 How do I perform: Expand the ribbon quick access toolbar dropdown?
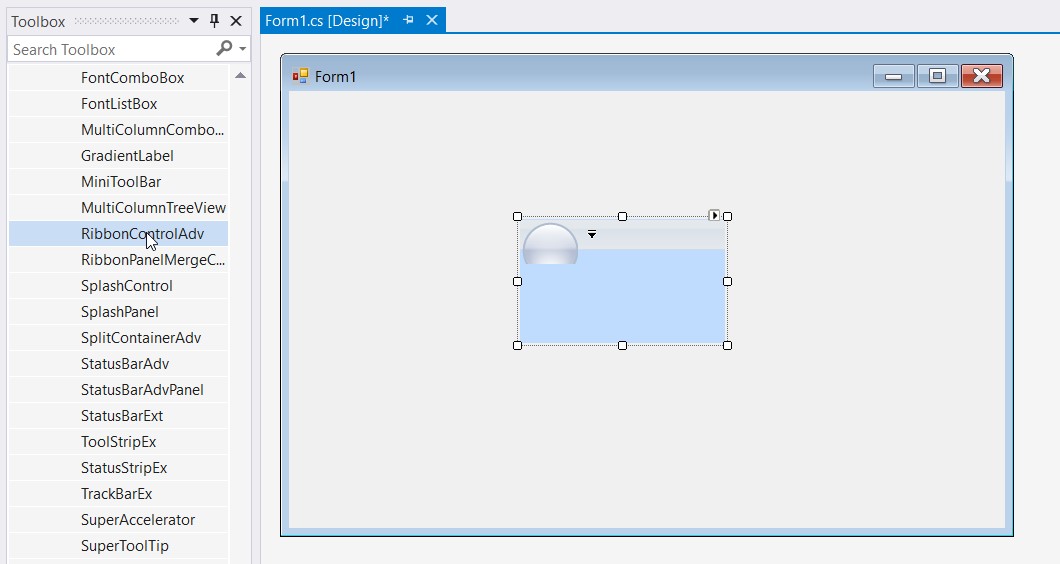pos(592,234)
